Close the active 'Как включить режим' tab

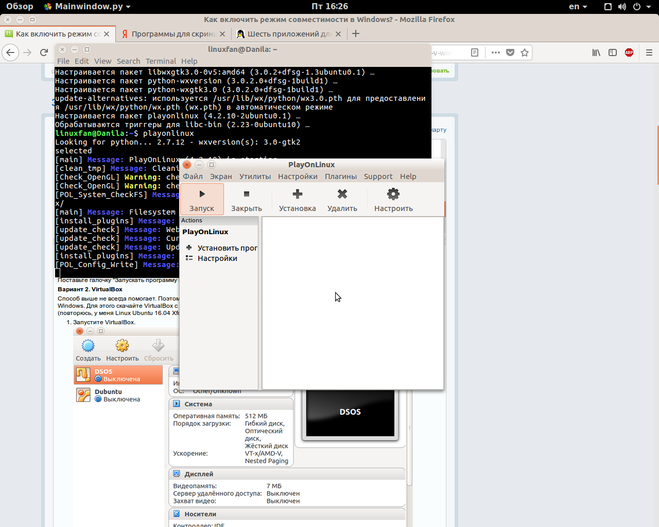tap(106, 34)
